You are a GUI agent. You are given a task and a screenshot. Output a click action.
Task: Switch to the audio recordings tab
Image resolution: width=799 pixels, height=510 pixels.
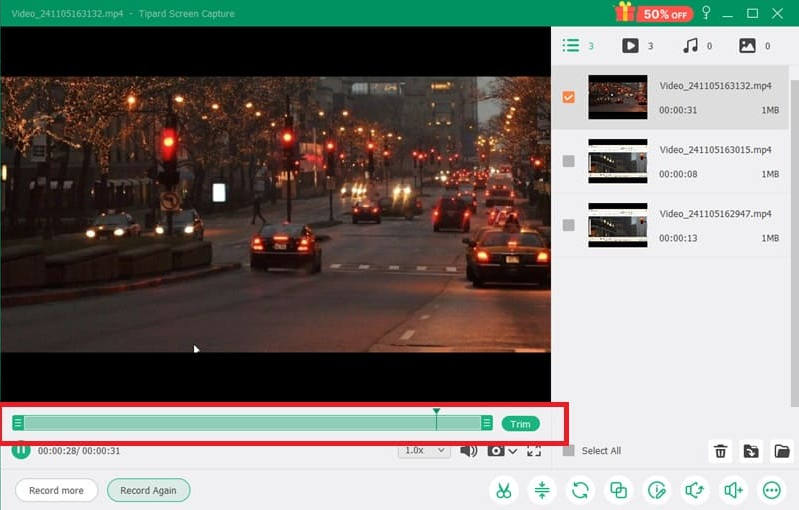tap(690, 45)
